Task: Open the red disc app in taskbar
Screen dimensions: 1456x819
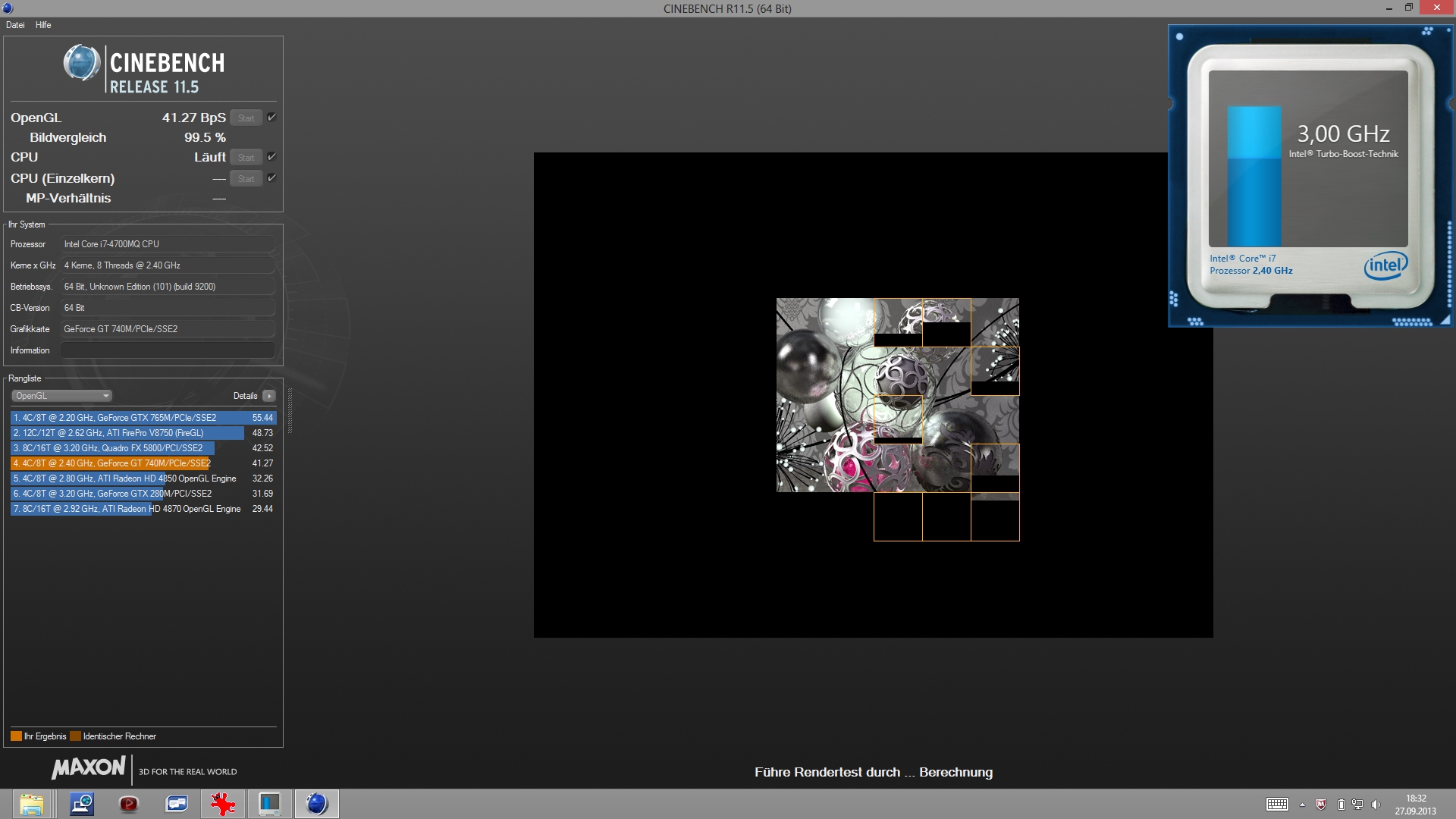Action: (x=129, y=804)
